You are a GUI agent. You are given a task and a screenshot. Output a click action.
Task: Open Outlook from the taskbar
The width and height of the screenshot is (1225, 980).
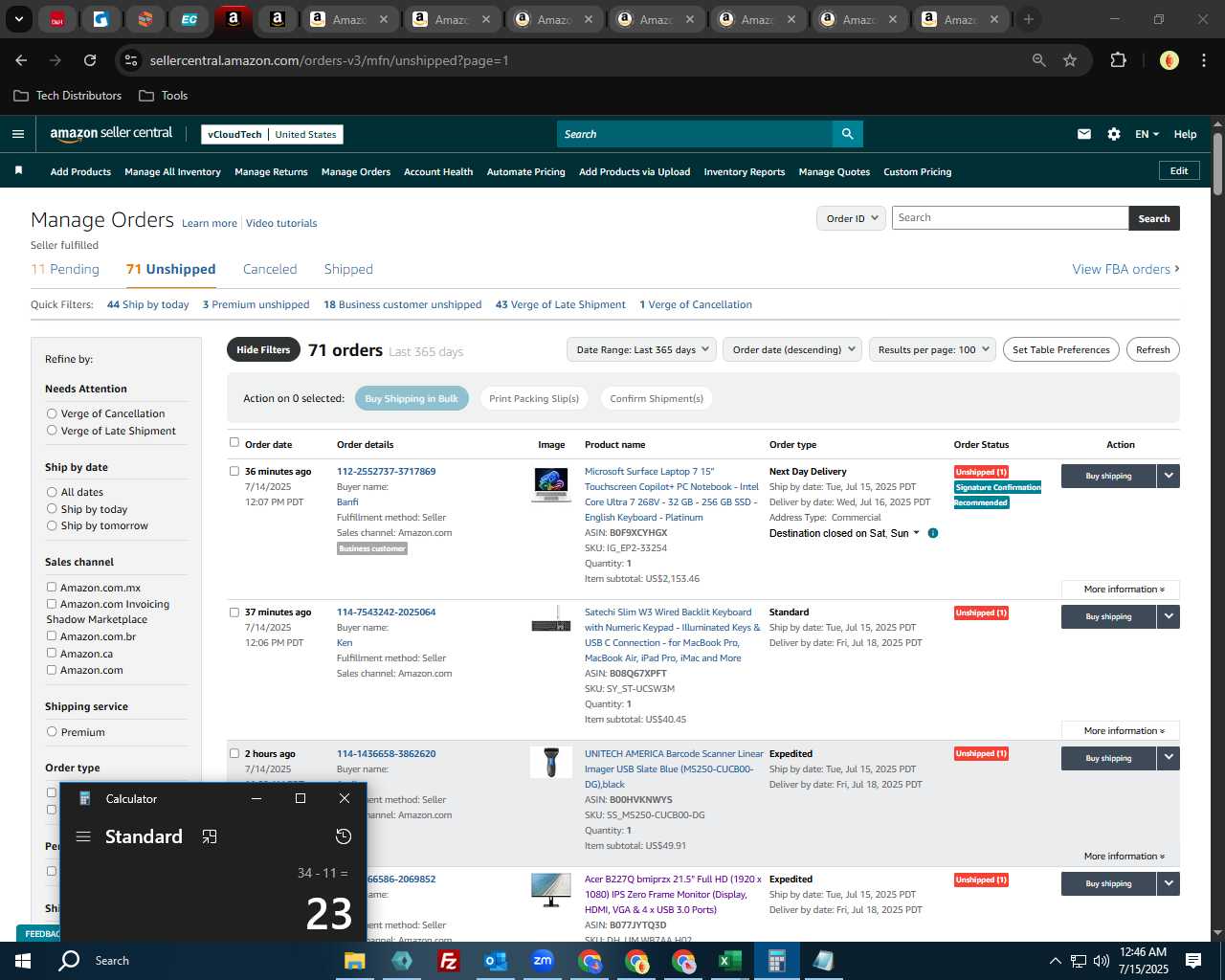[x=495, y=961]
